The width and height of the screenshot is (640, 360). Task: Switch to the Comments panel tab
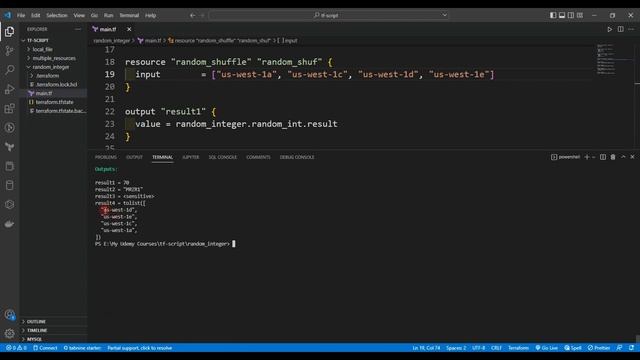pyautogui.click(x=258, y=157)
